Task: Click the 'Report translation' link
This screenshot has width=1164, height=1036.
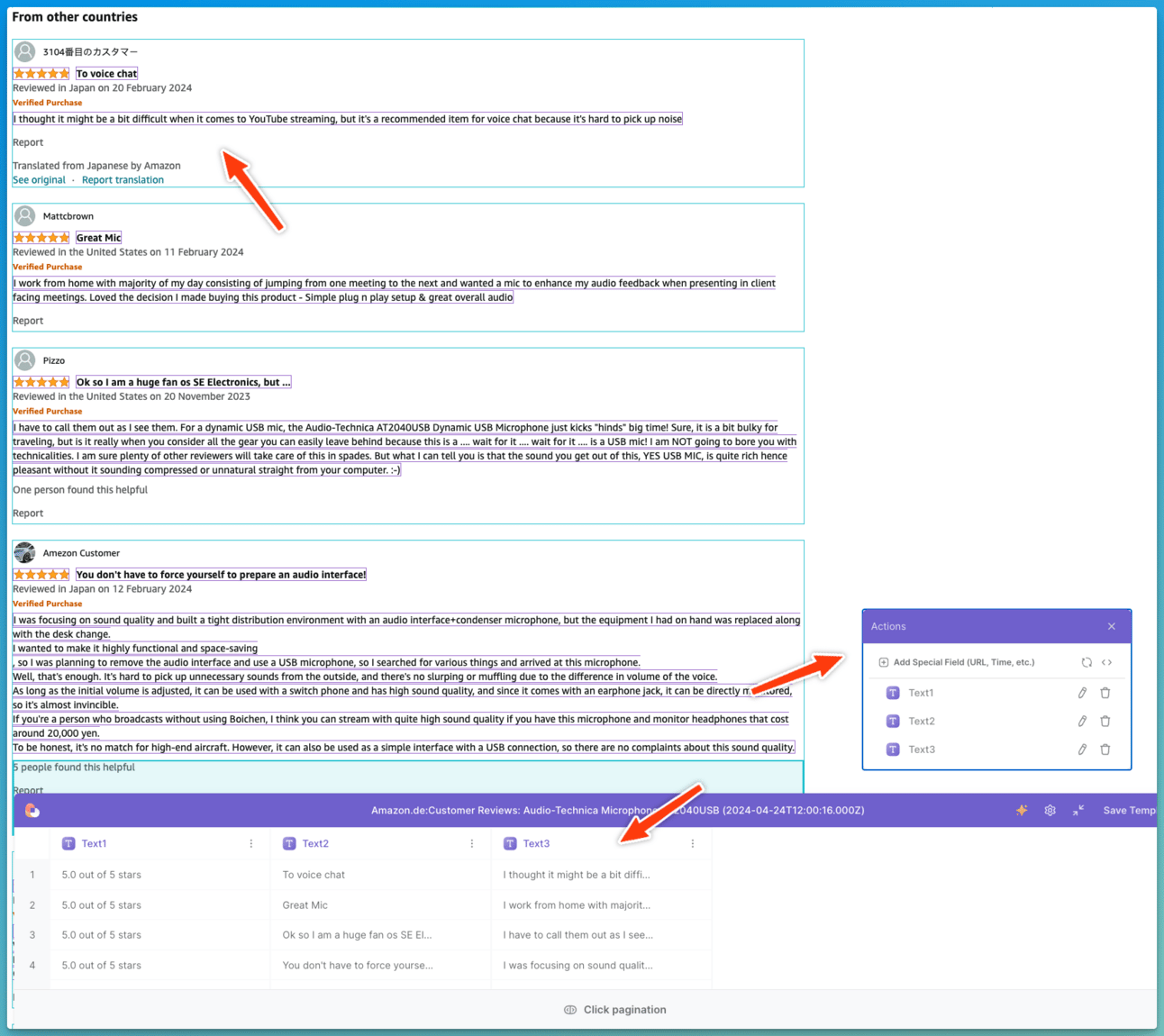Action: 123,180
